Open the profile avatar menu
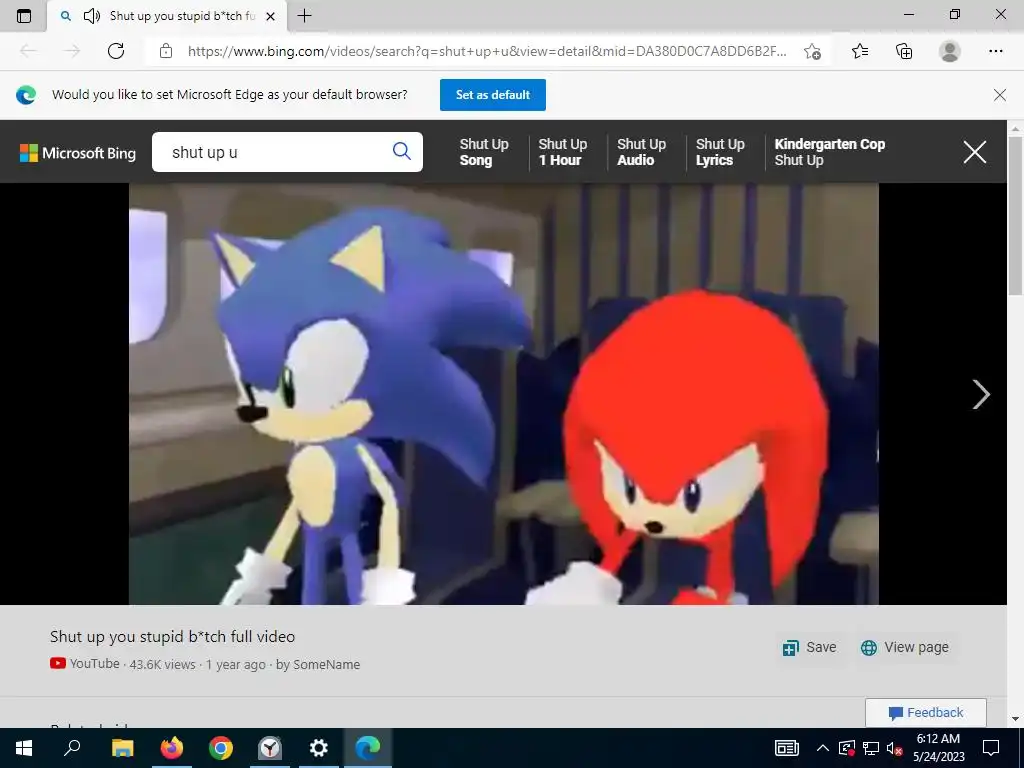Image resolution: width=1024 pixels, height=768 pixels. pyautogui.click(x=950, y=51)
